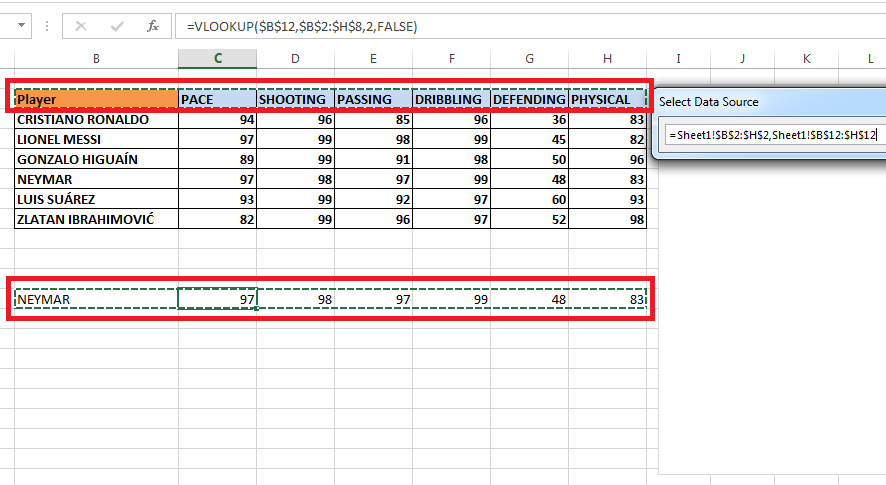Click Luis Suárez's DEFENDING value 60
This screenshot has width=886, height=485.
coord(529,199)
